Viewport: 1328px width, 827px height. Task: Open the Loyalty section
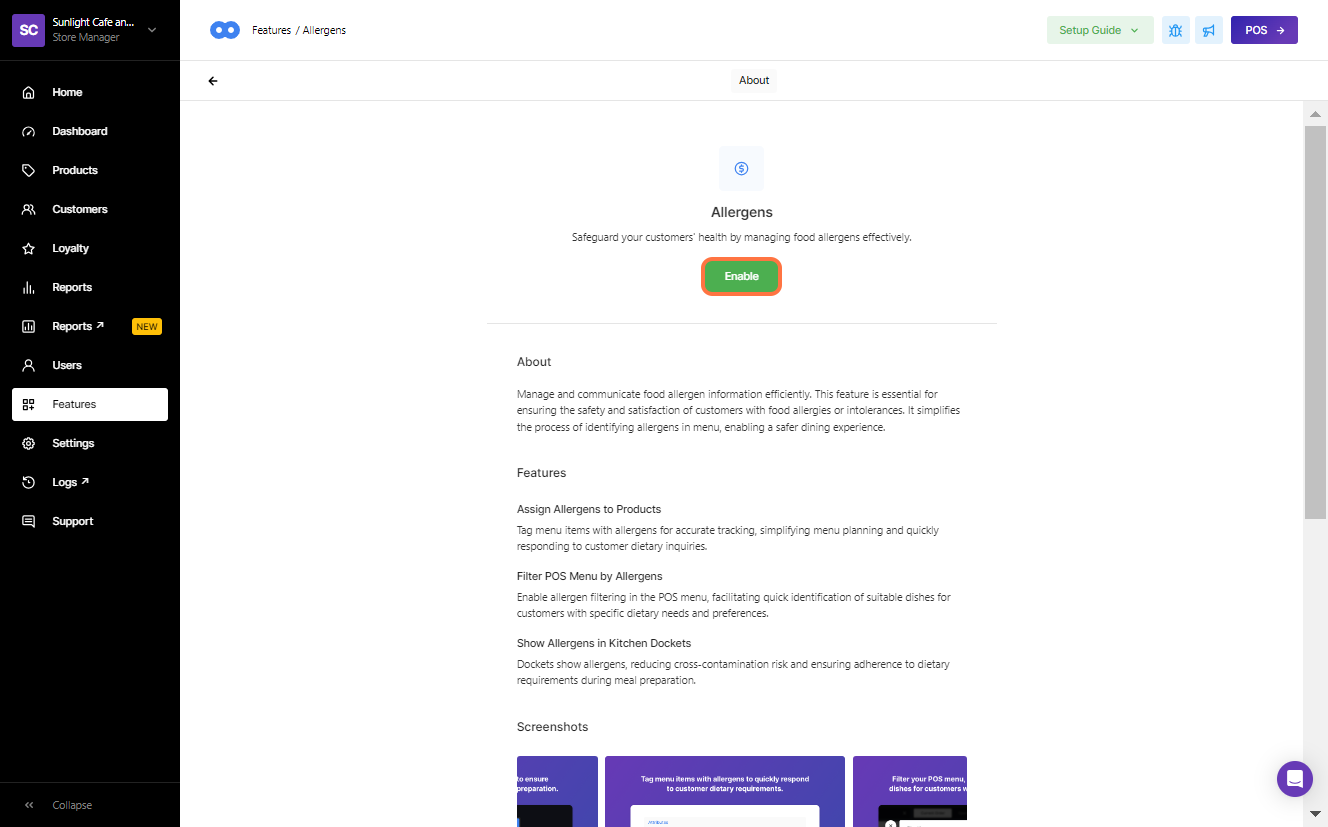[x=70, y=248]
